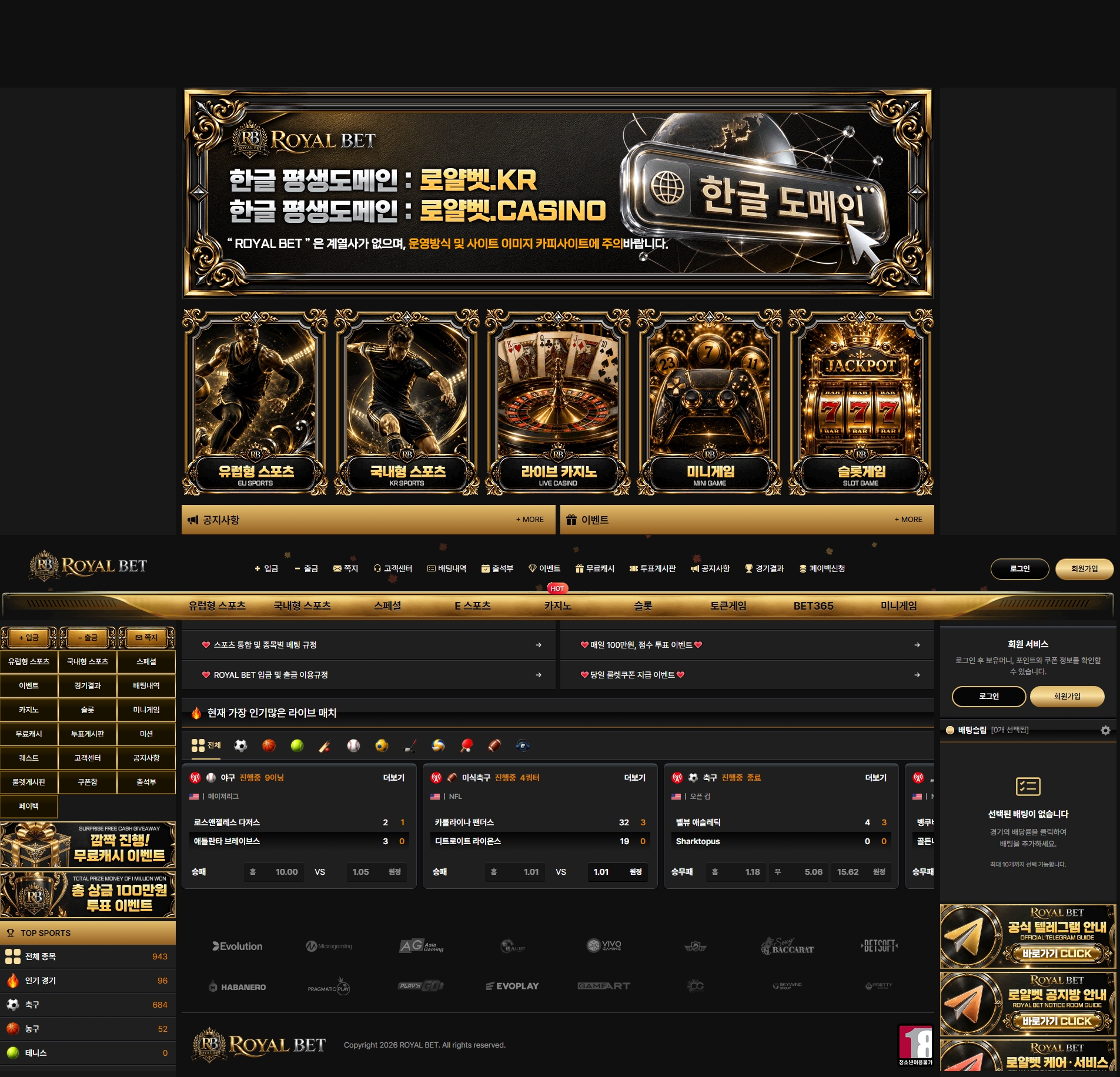
Task: Click the top header 회원가입 button
Action: click(x=1085, y=568)
